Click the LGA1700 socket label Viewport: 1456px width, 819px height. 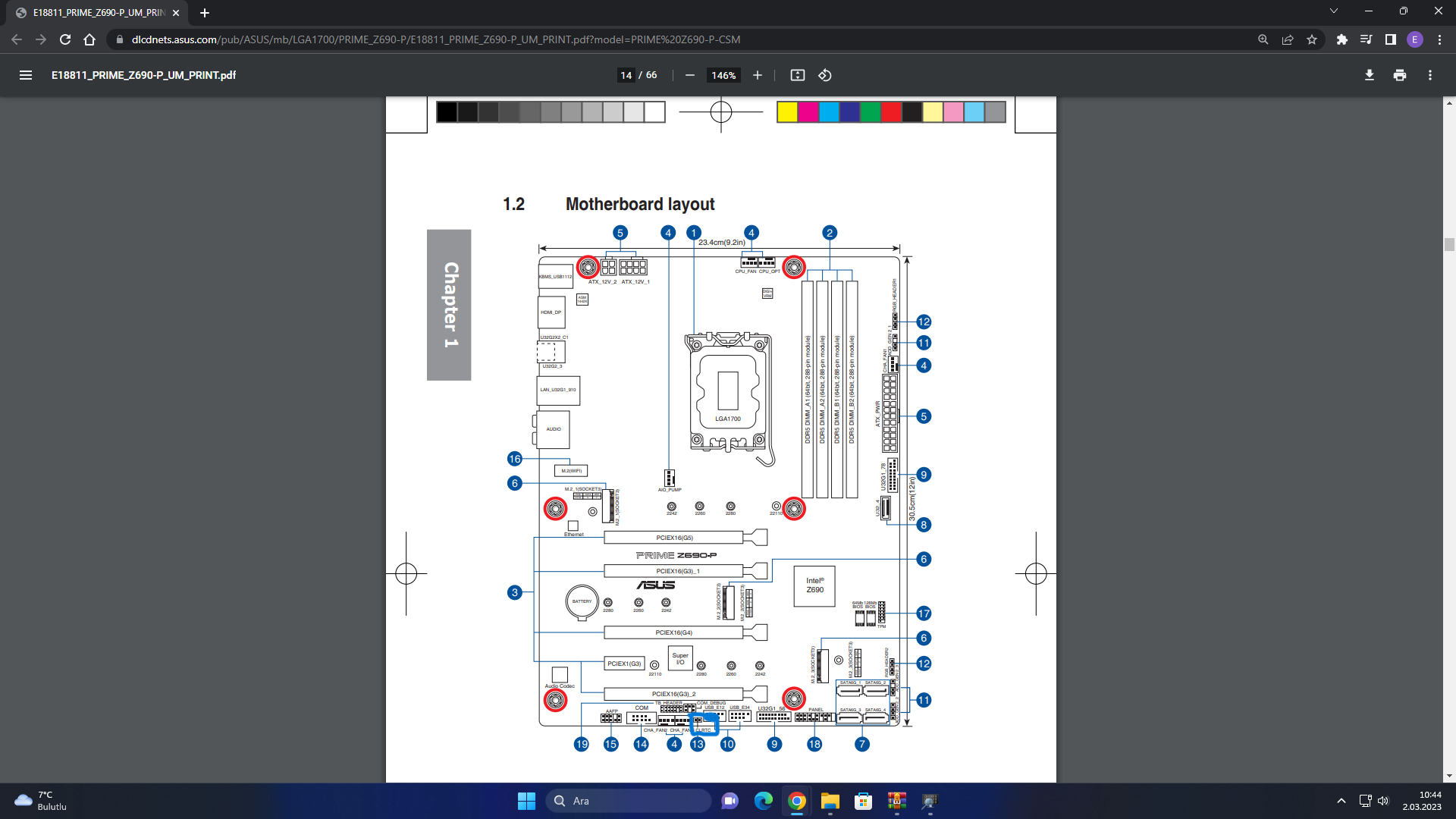727,419
